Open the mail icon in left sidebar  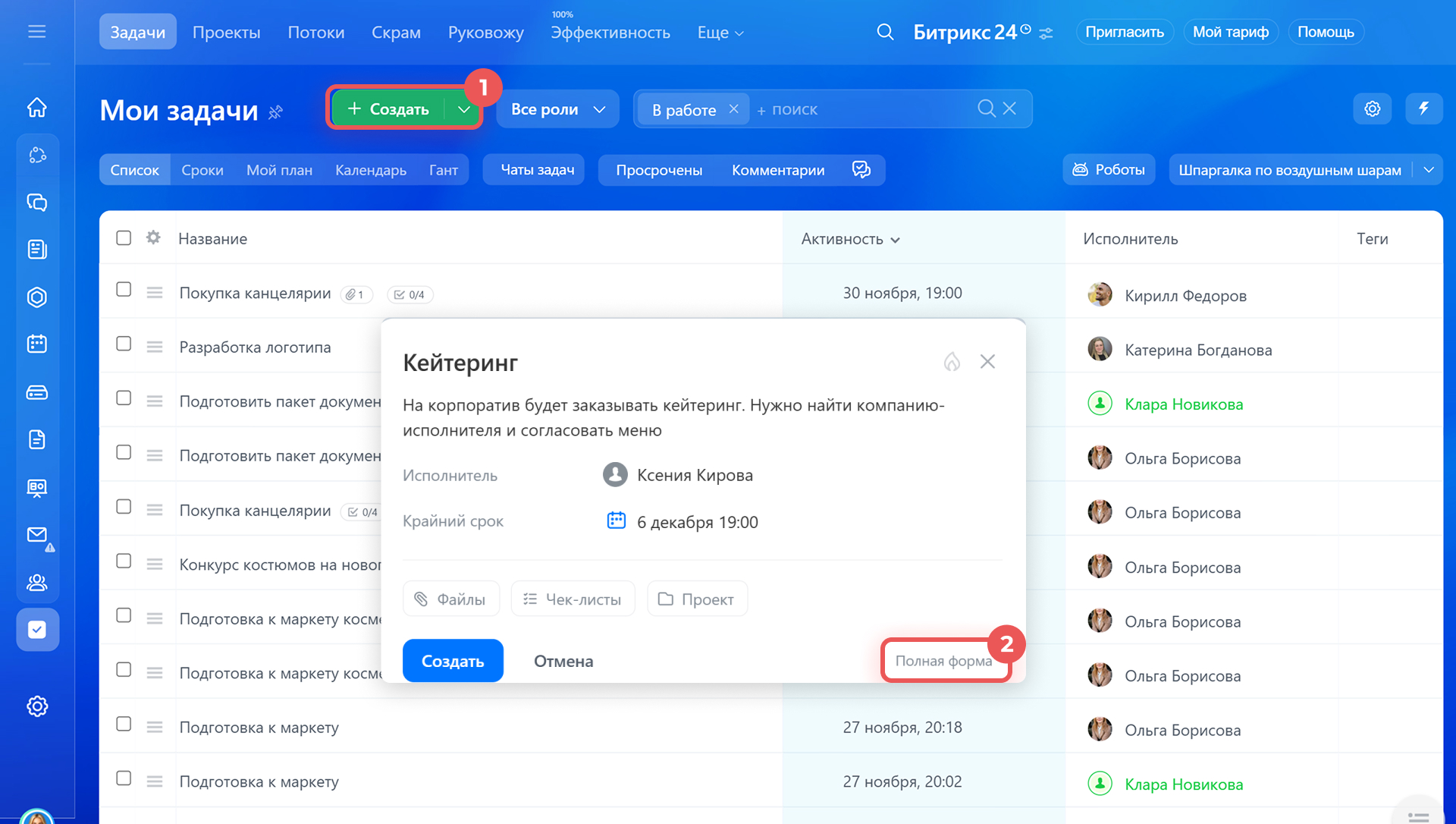(36, 535)
